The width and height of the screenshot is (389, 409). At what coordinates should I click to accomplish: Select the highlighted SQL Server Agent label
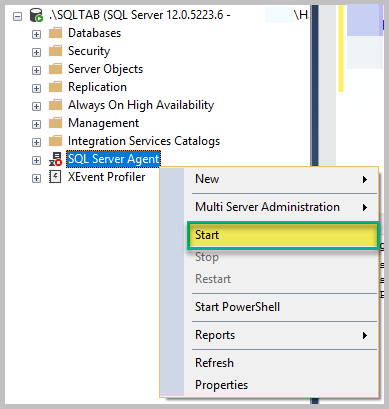pos(114,159)
